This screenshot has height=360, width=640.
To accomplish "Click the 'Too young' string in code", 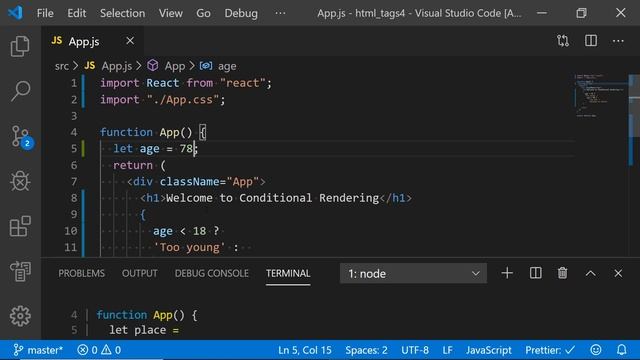I will 189,247.
